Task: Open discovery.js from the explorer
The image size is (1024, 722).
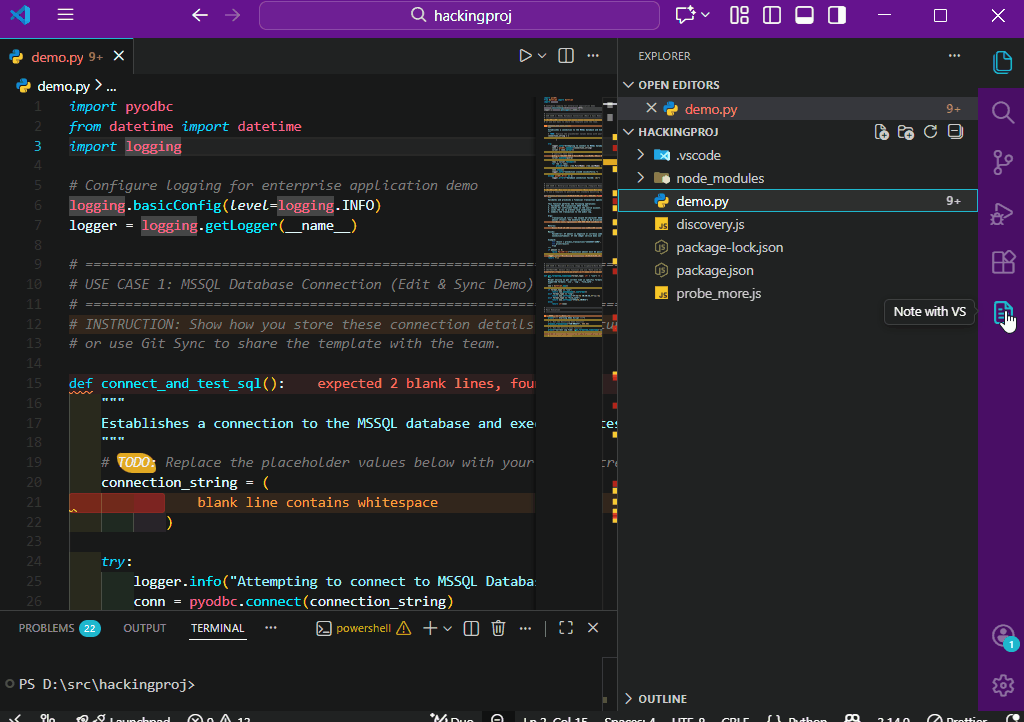Action: pos(710,224)
